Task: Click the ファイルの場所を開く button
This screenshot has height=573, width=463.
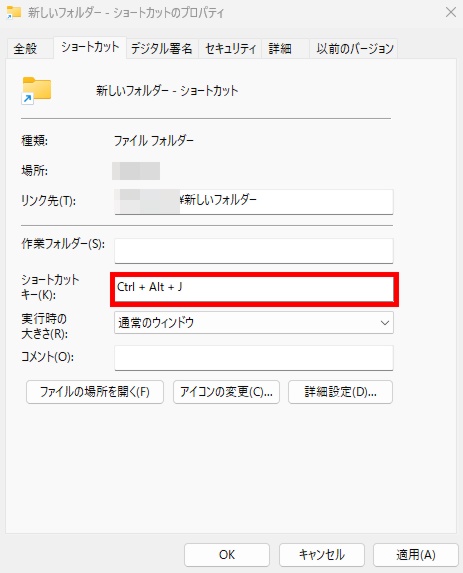Action: pos(95,392)
